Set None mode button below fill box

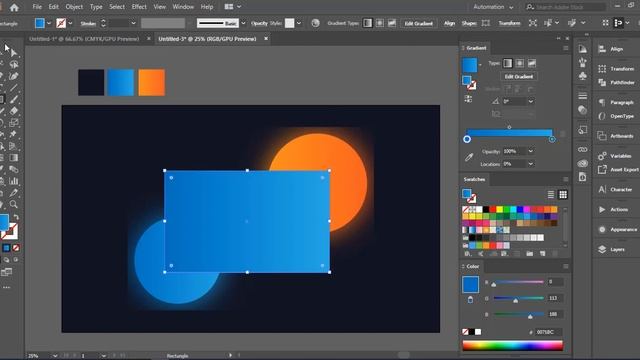click(16, 248)
